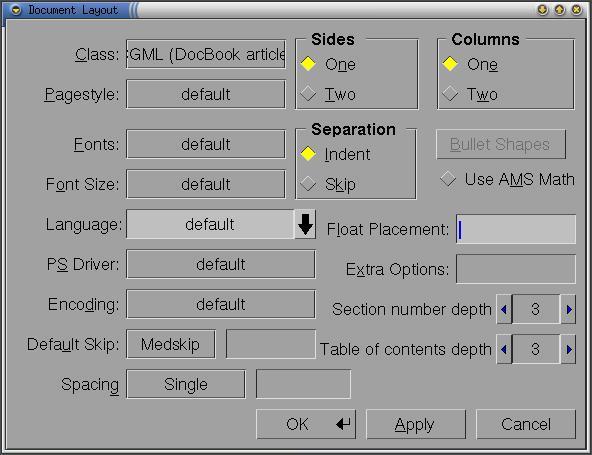592x455 pixels.
Task: Click the OK button
Action: click(x=306, y=424)
